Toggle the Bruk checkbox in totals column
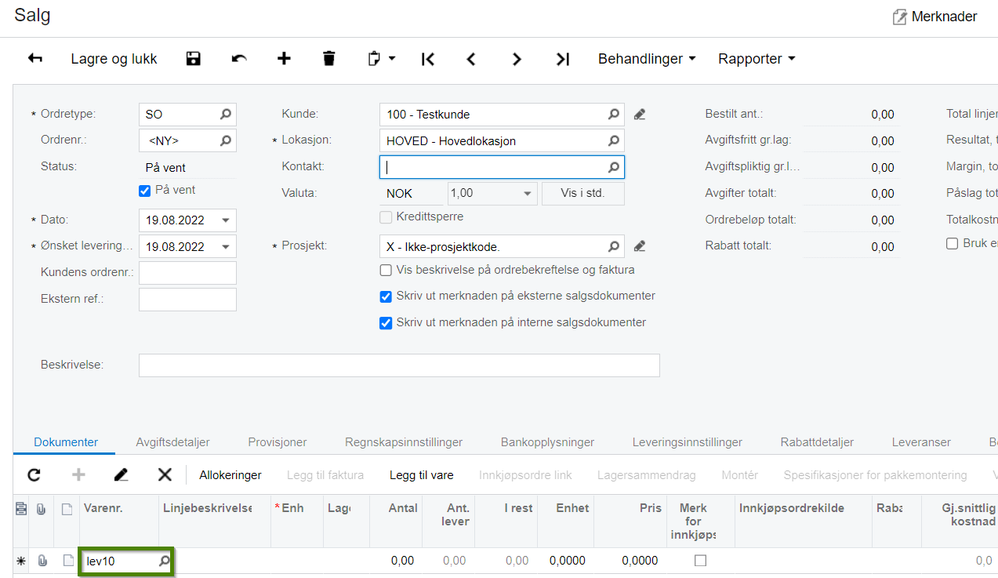This screenshot has height=578, width=998. [x=952, y=243]
